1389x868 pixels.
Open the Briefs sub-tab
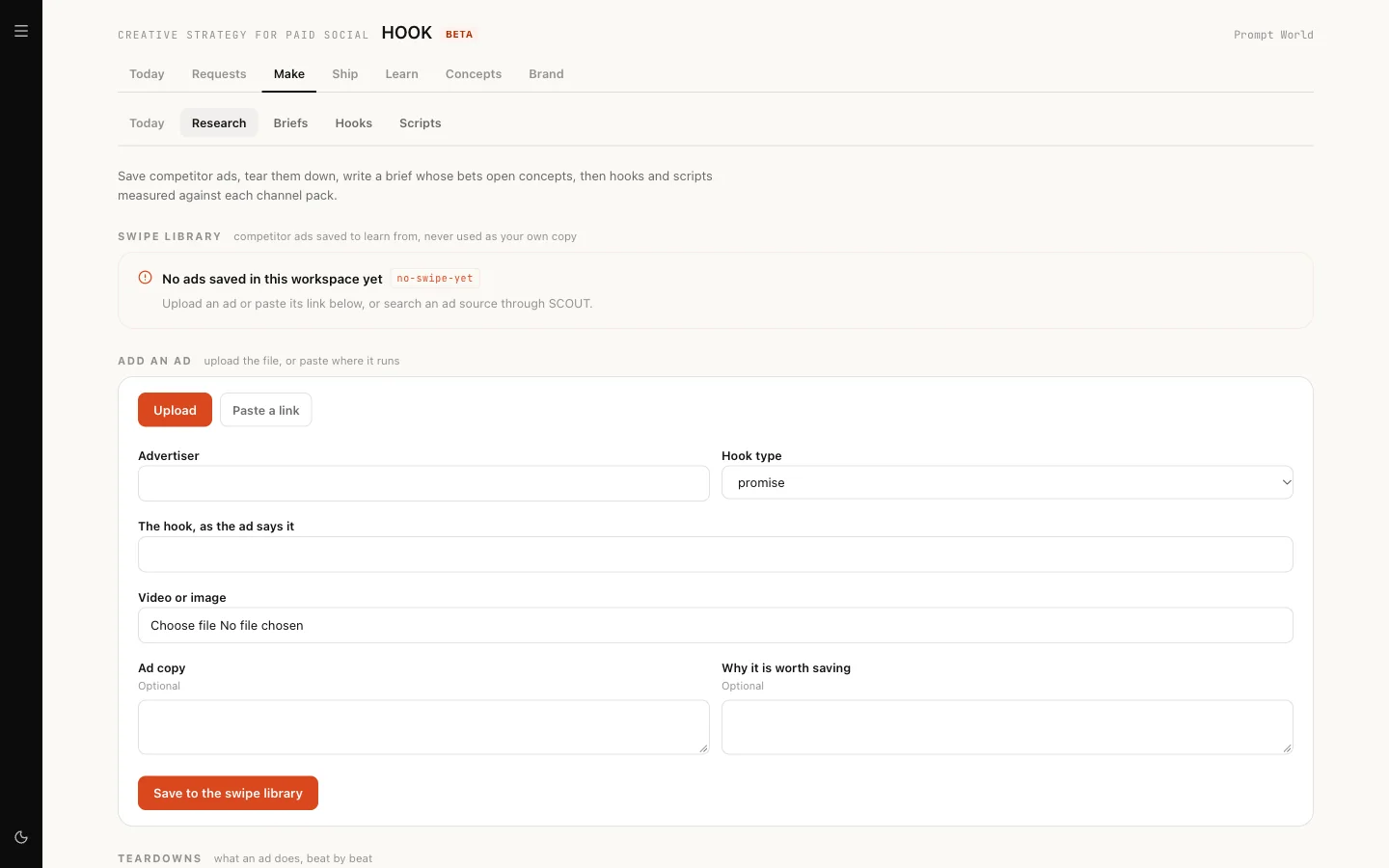pyautogui.click(x=290, y=123)
